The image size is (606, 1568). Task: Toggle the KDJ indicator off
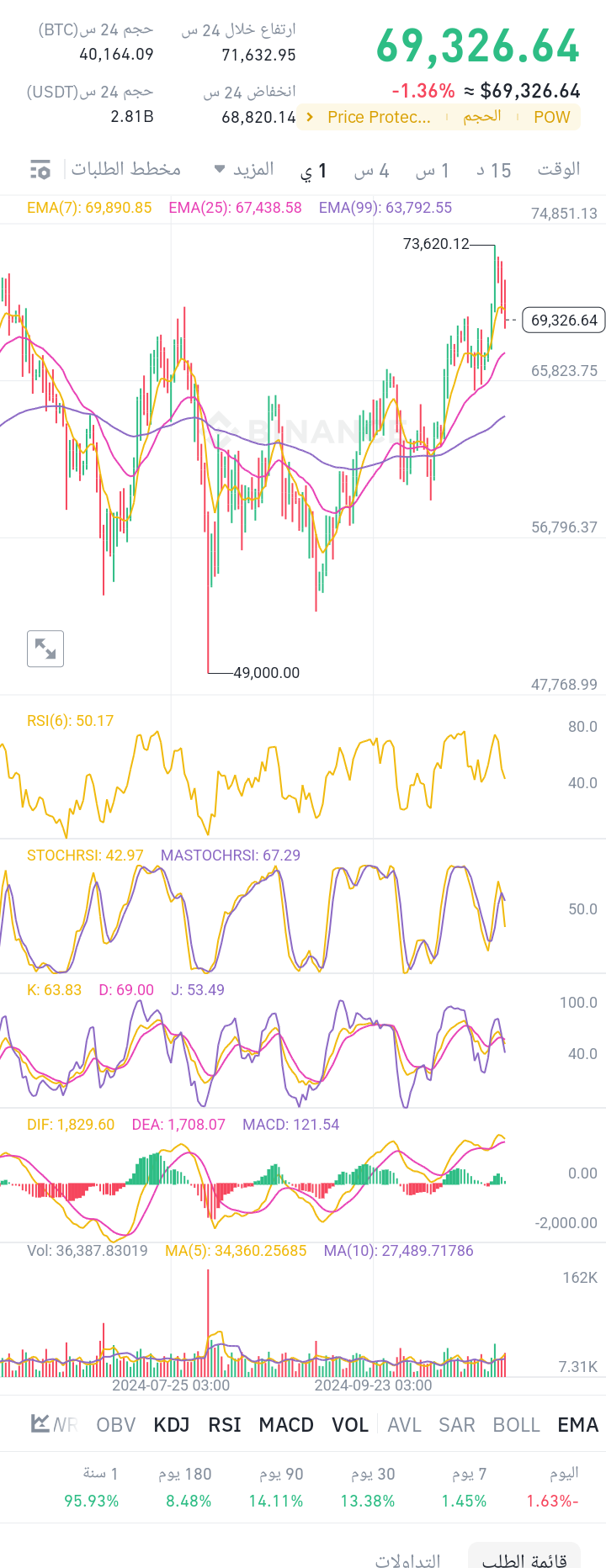(x=172, y=1424)
